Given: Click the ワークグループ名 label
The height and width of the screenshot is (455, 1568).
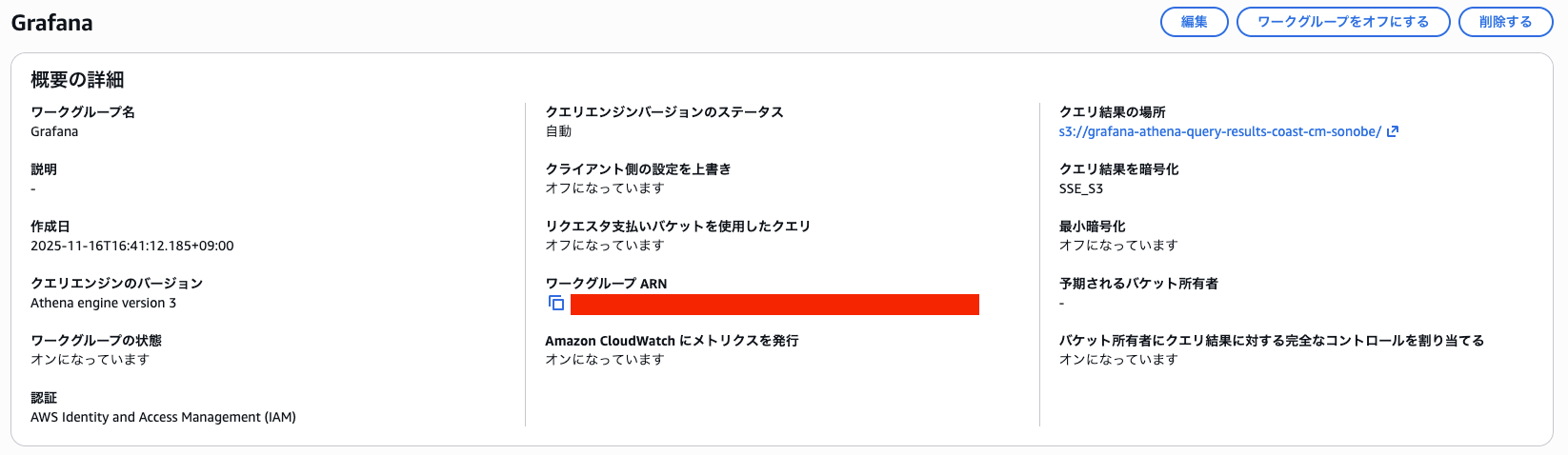Looking at the screenshot, I should [x=83, y=112].
